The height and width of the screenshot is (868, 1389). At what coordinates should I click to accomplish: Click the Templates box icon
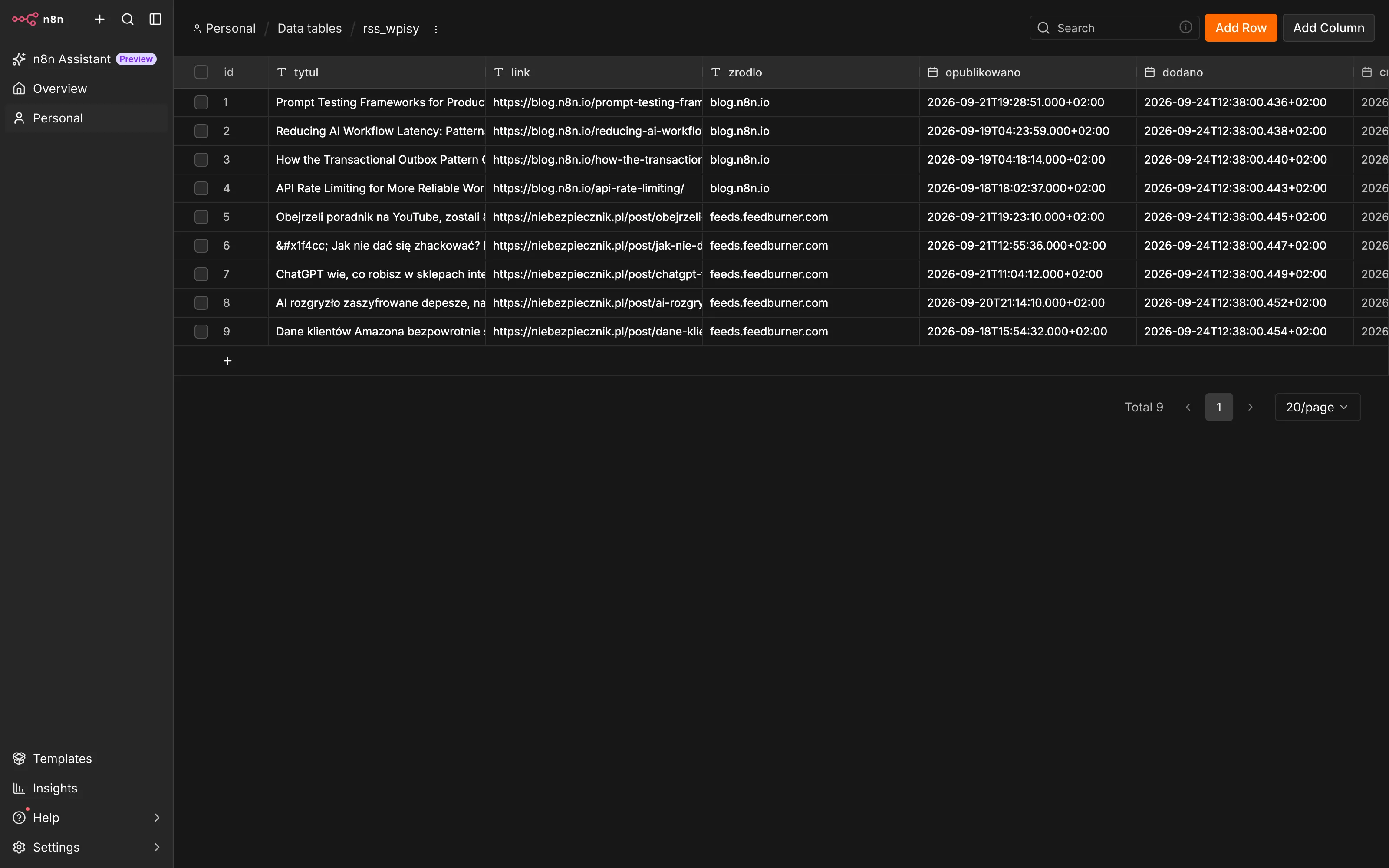pyautogui.click(x=19, y=758)
